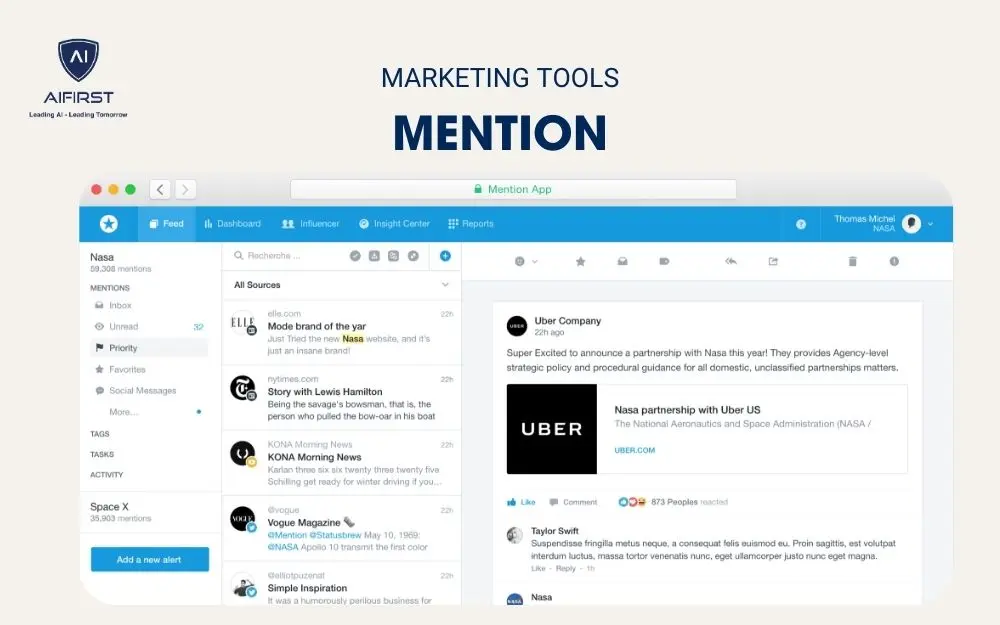Open the KONA Morning News mention
This screenshot has height=625, width=1000.
342,463
